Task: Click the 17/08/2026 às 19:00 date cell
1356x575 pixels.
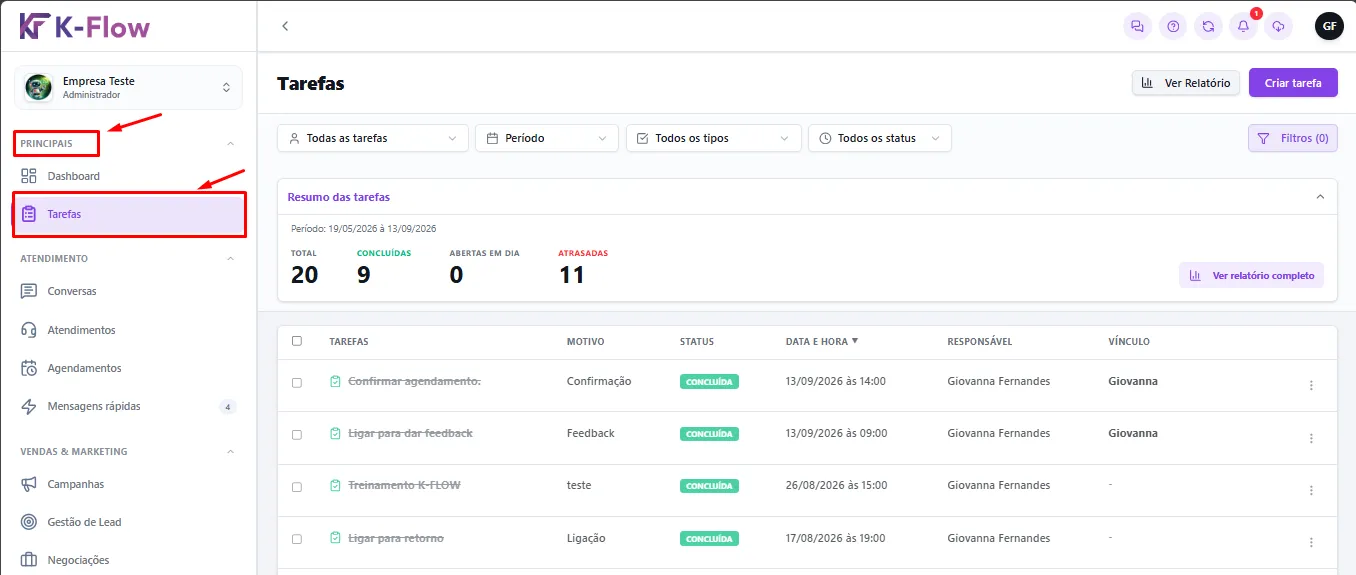Action: point(835,538)
